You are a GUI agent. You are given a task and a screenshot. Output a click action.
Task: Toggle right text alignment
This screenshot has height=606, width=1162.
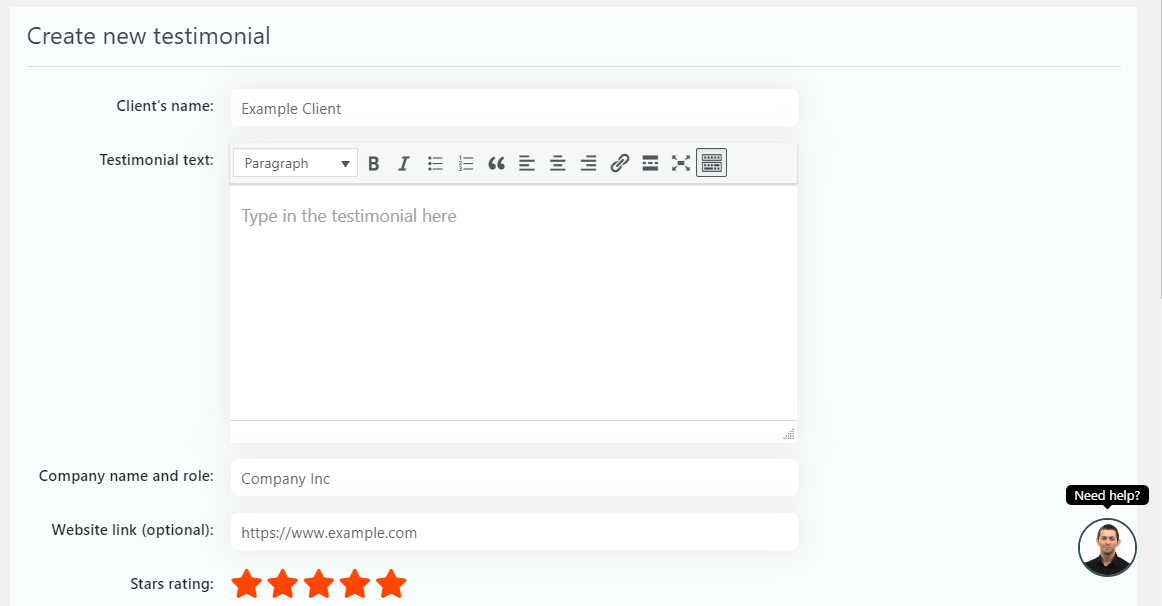click(588, 162)
